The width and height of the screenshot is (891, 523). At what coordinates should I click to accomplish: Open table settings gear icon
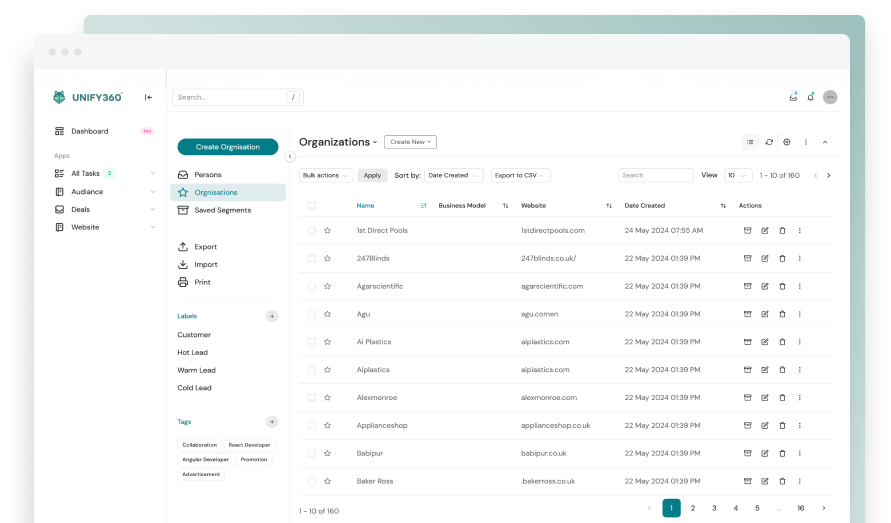coord(787,142)
